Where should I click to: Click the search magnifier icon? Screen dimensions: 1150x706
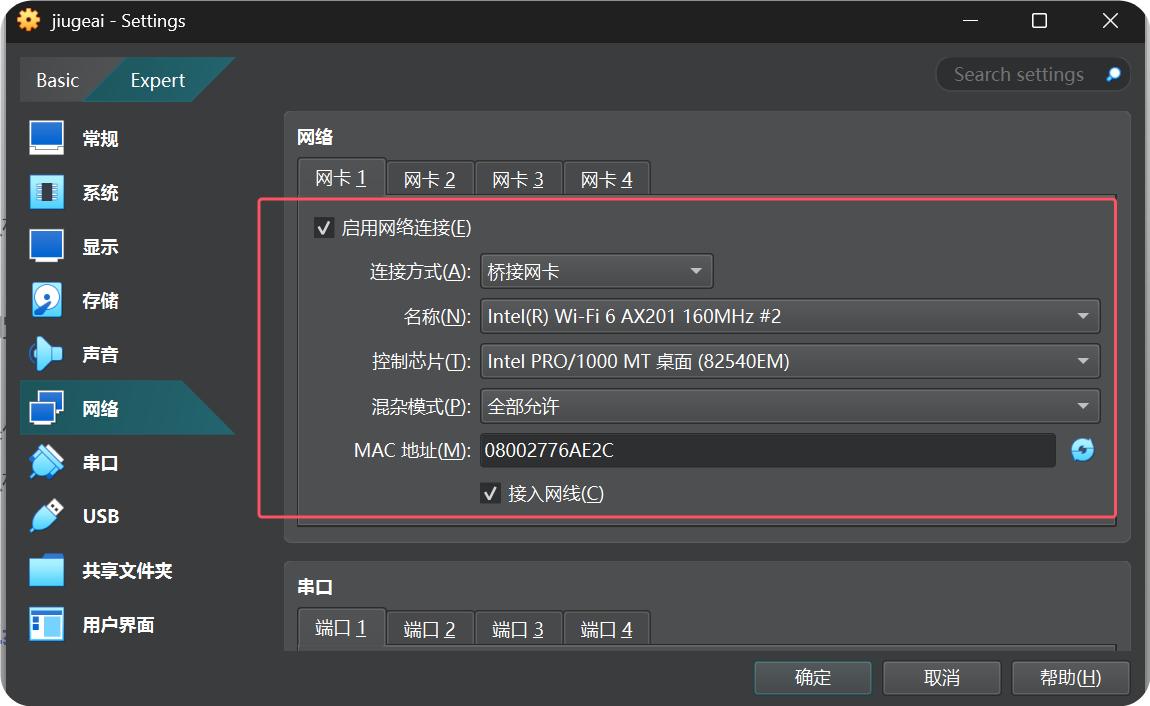[x=1113, y=74]
